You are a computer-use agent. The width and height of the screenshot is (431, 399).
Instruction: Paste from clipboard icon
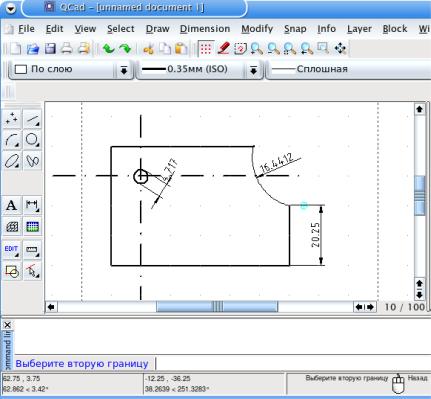tap(181, 49)
